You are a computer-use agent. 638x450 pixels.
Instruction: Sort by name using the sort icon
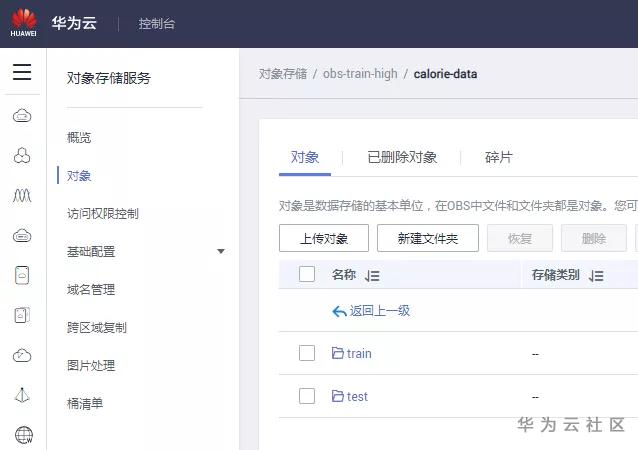[372, 276]
